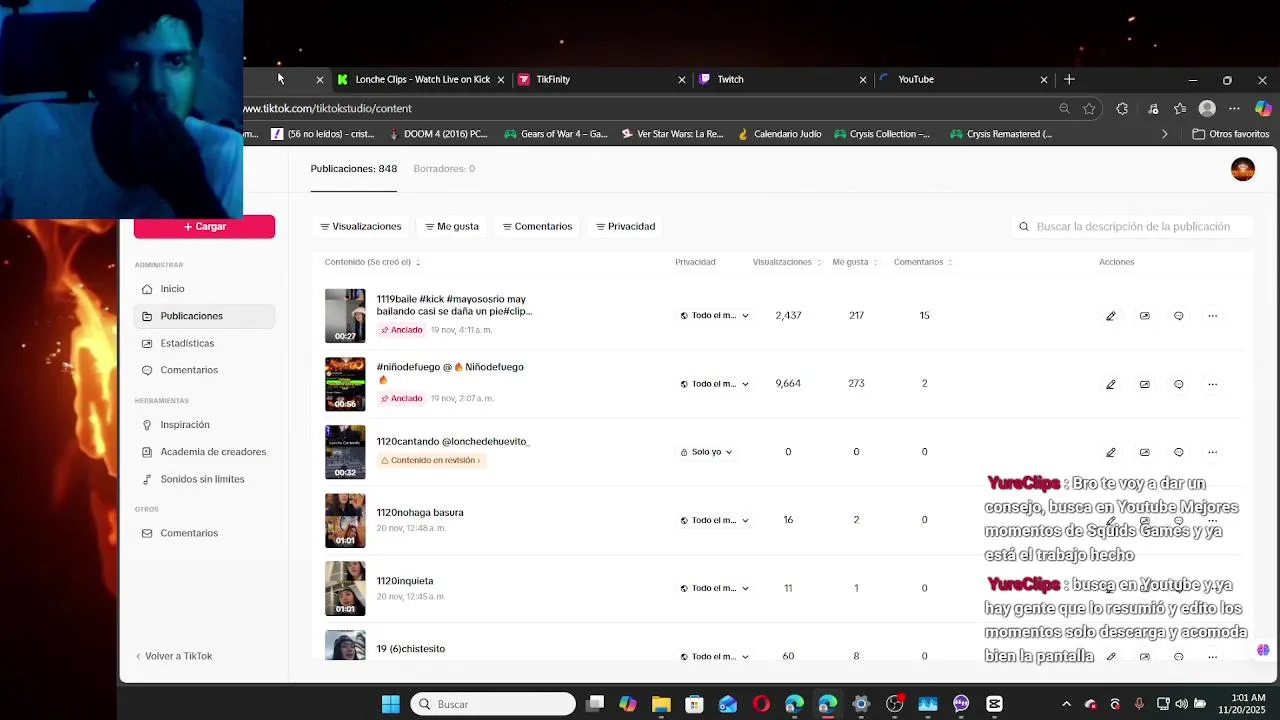The height and width of the screenshot is (720, 1280).
Task: Open a new browser tab
Action: point(1069,79)
